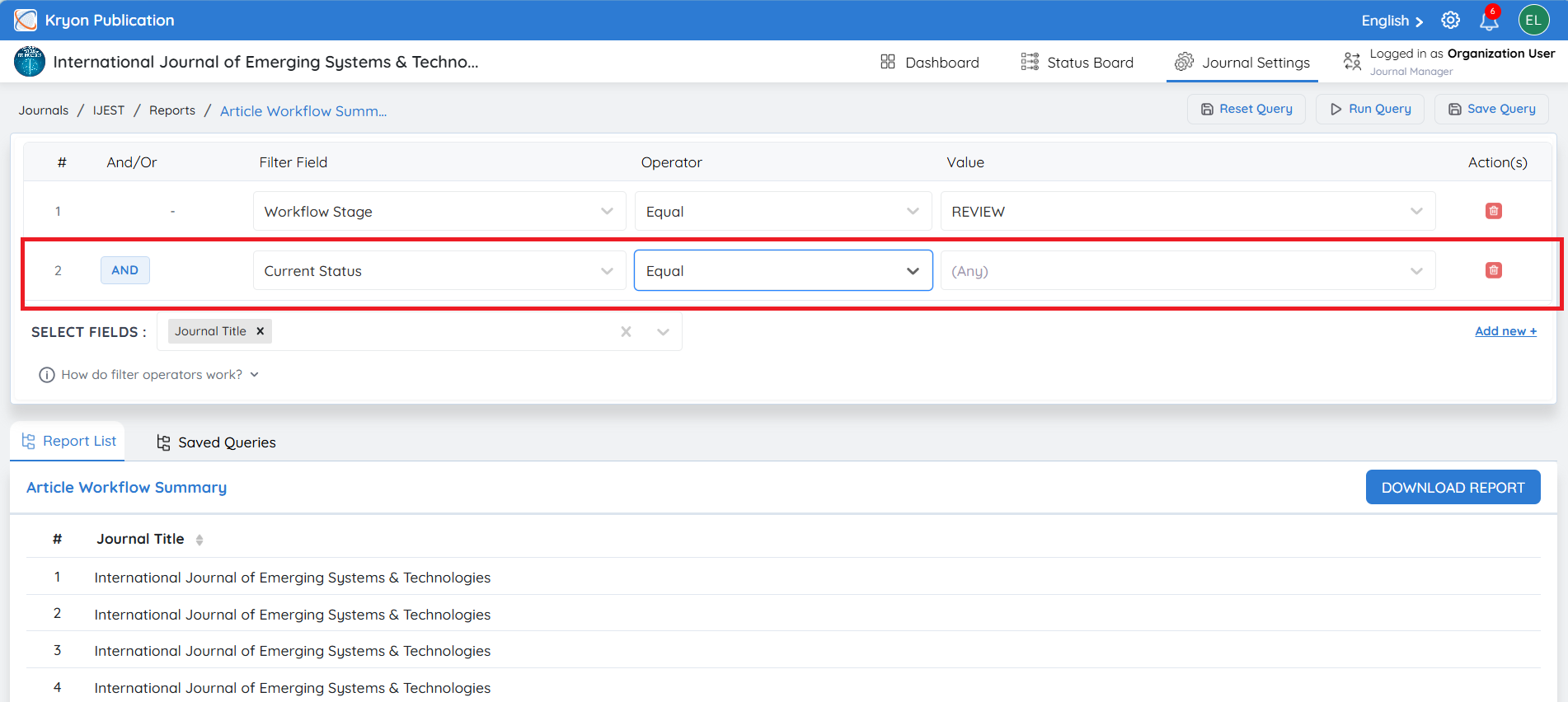Click the Journal Manager role text
Viewport: 1568px width, 702px height.
1411,72
